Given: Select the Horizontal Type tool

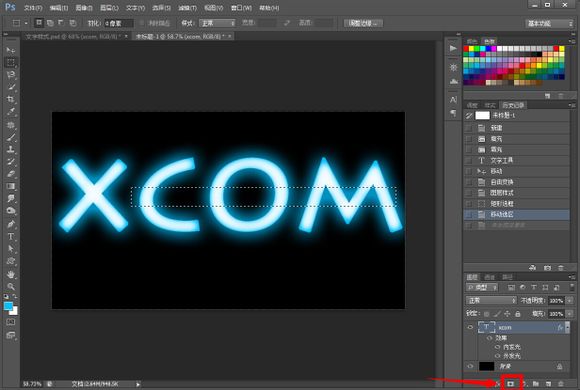Looking at the screenshot, I should [x=11, y=236].
